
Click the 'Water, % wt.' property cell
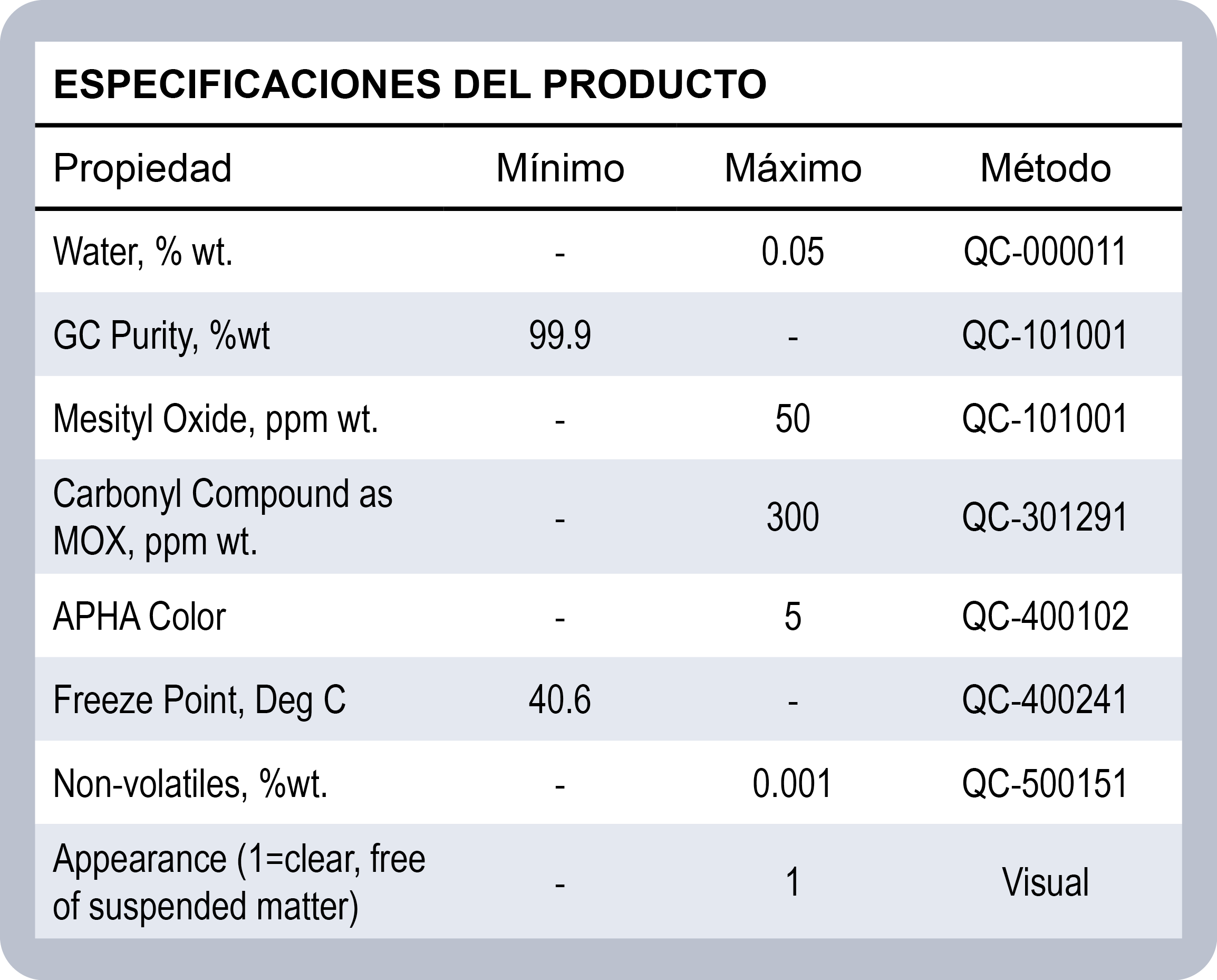point(143,251)
